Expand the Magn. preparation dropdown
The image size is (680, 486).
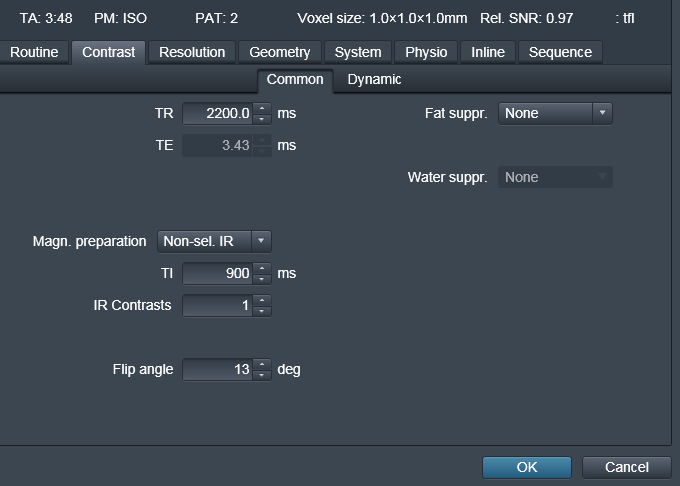[214, 241]
